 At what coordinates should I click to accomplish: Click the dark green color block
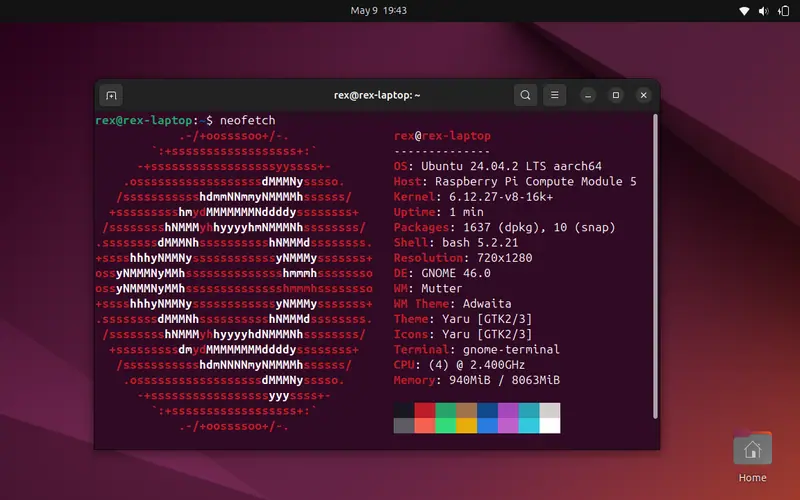pyautogui.click(x=445, y=410)
